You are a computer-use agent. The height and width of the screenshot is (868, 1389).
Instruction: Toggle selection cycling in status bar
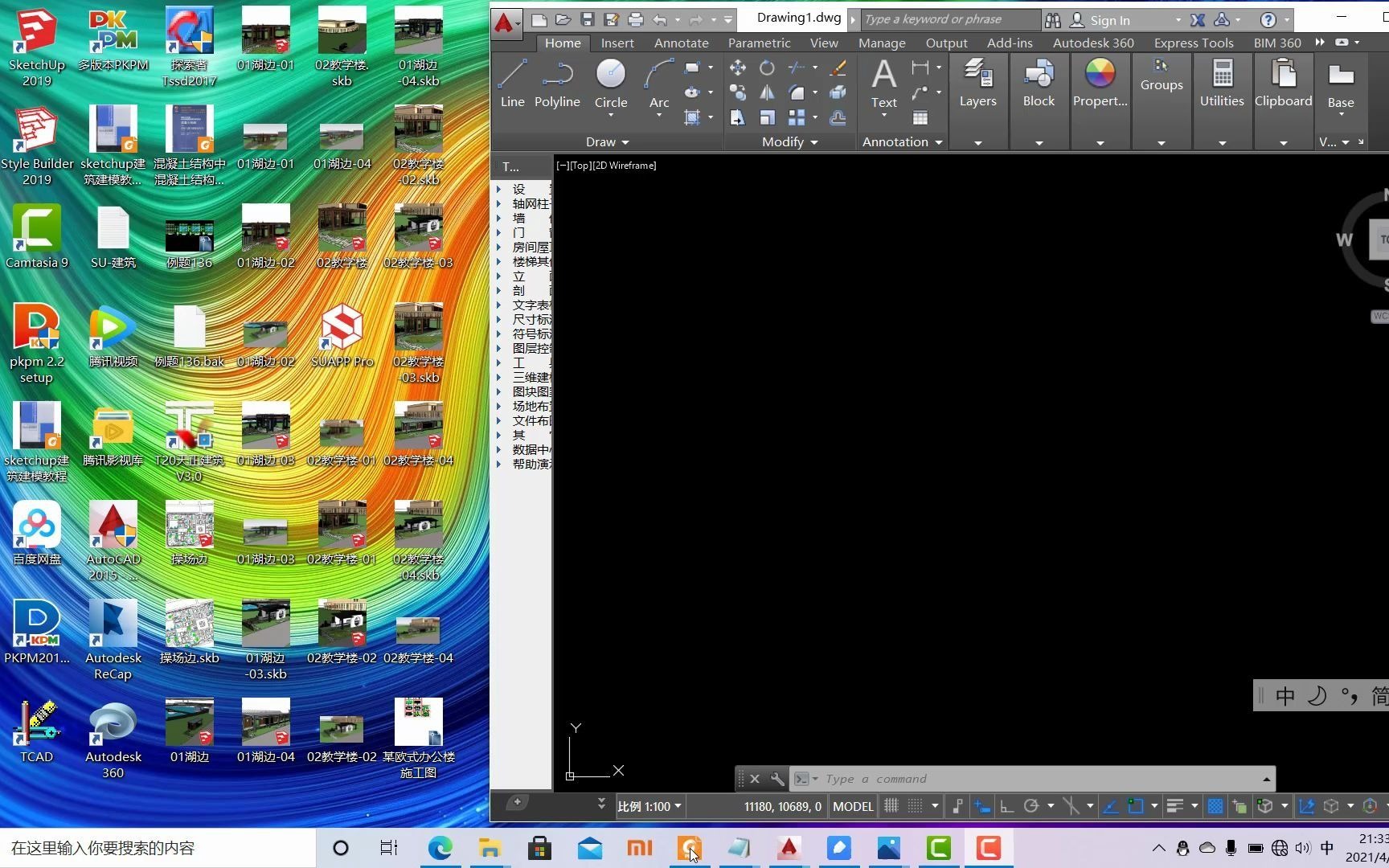coord(1239,806)
